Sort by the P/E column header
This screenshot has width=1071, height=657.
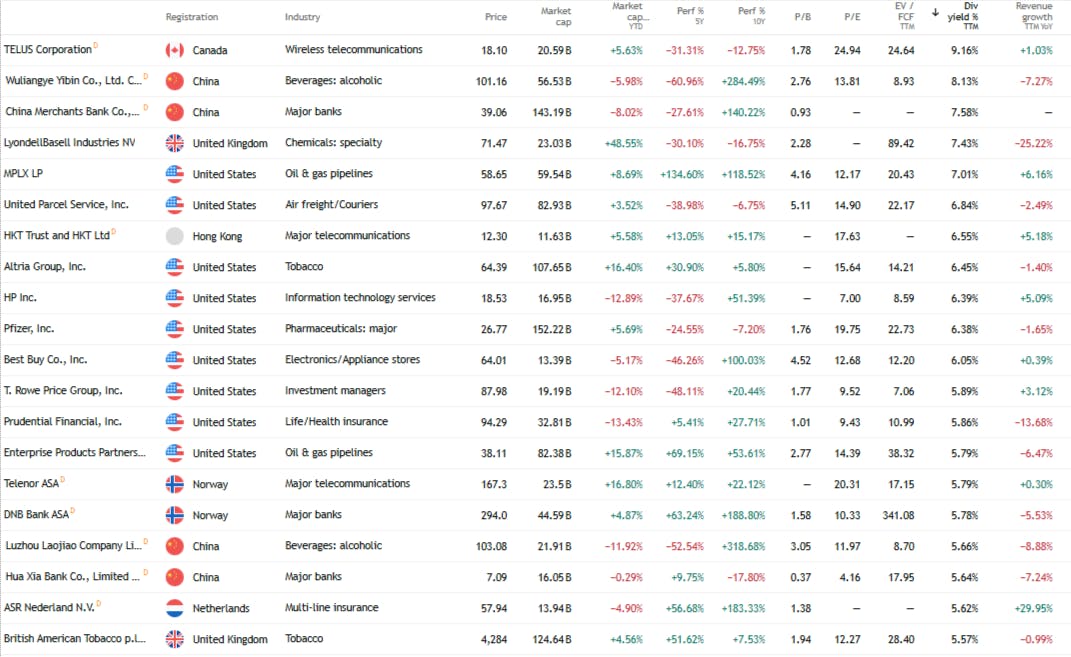852,17
